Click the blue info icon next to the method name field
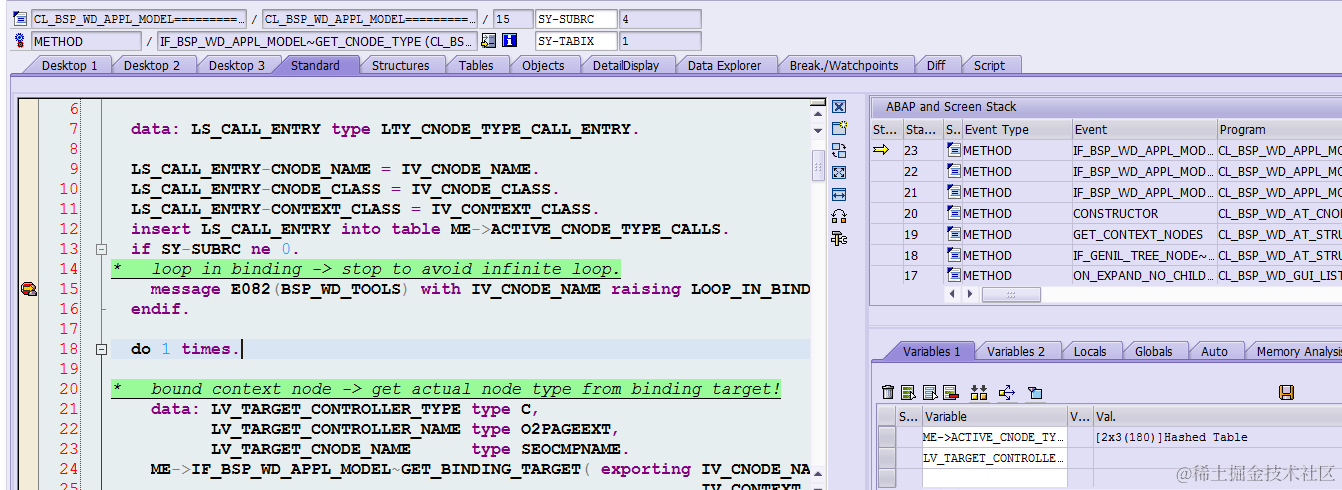 tap(509, 41)
